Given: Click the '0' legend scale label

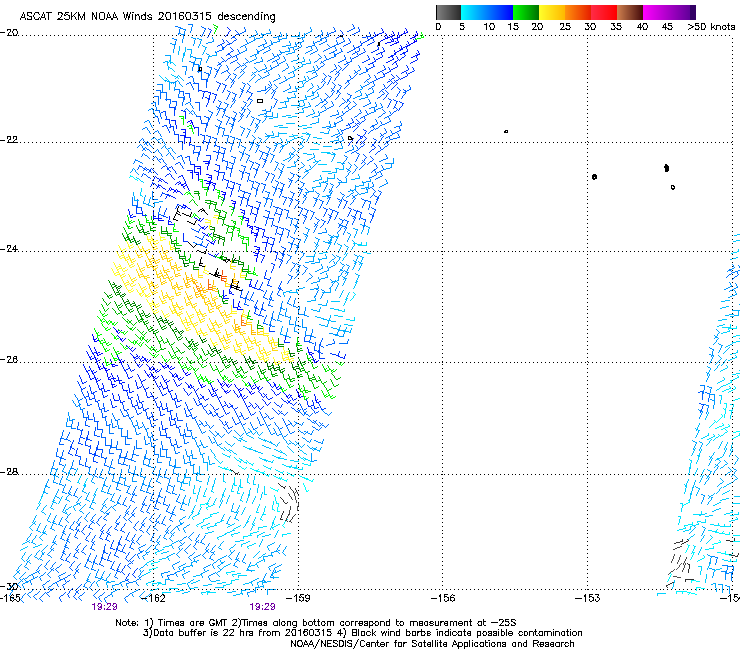Looking at the screenshot, I should [438, 27].
